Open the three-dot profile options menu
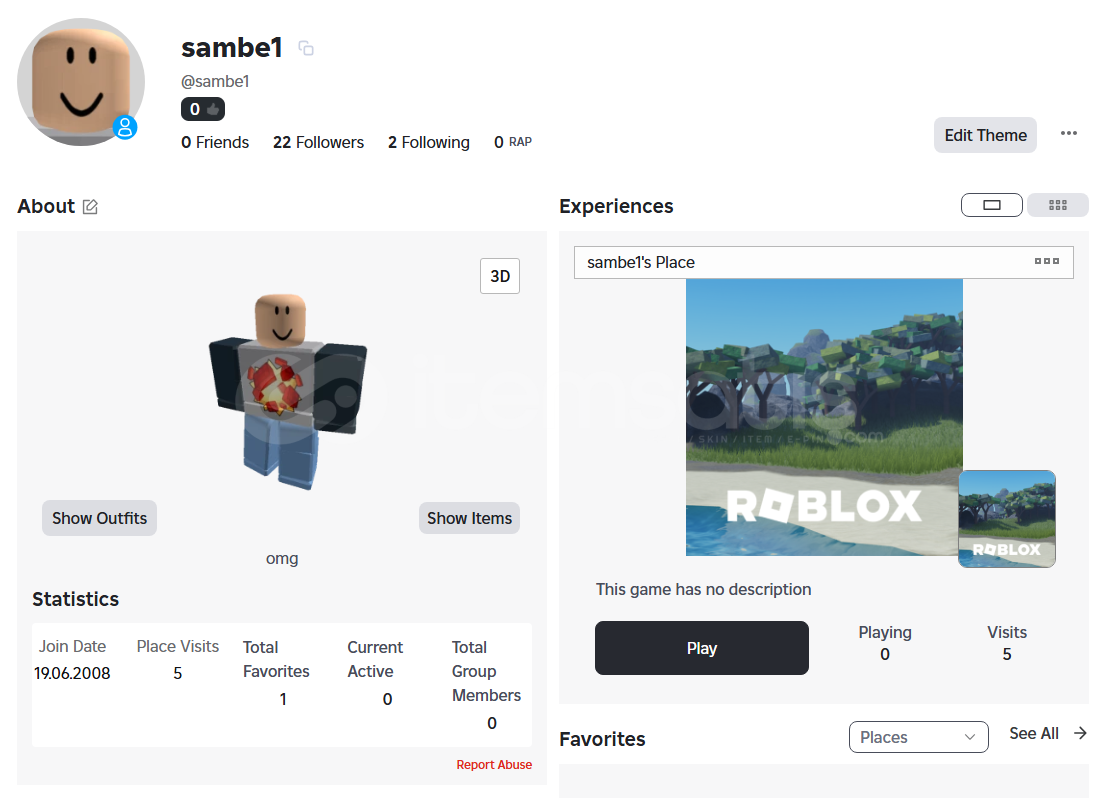 1069,134
